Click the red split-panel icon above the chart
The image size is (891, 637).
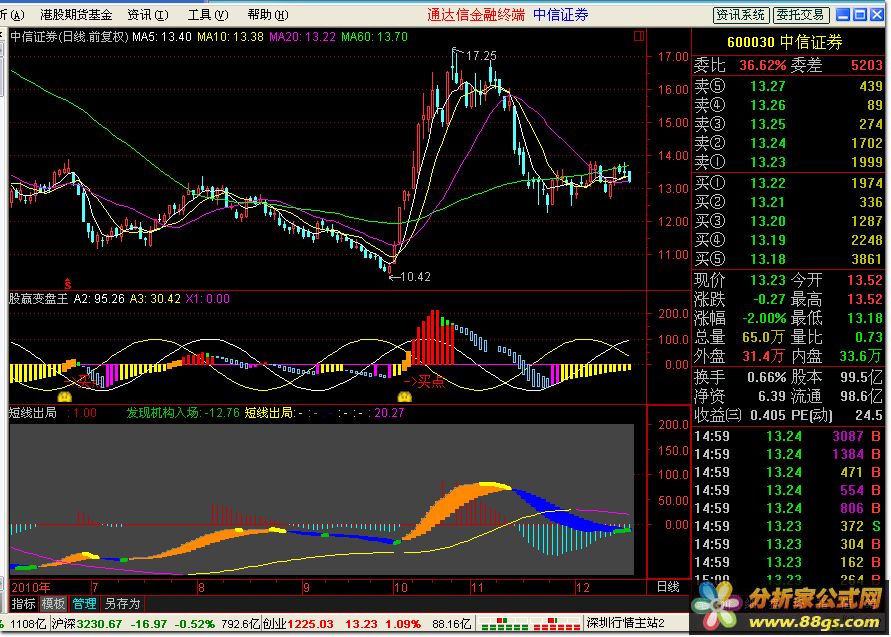tap(639, 36)
